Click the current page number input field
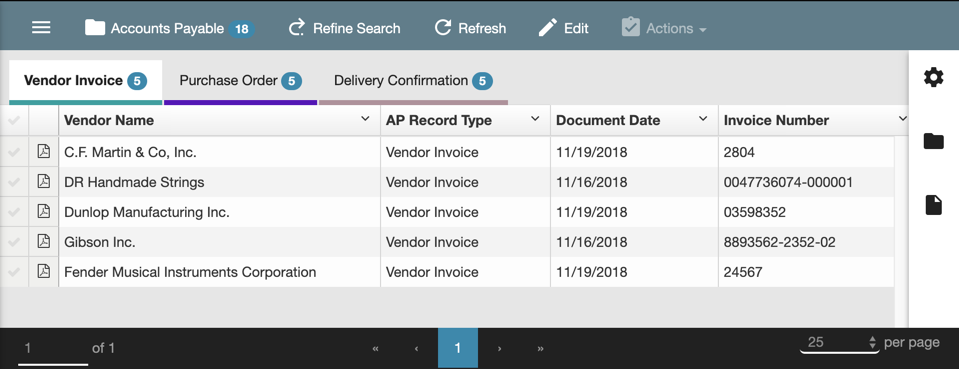 (53, 349)
